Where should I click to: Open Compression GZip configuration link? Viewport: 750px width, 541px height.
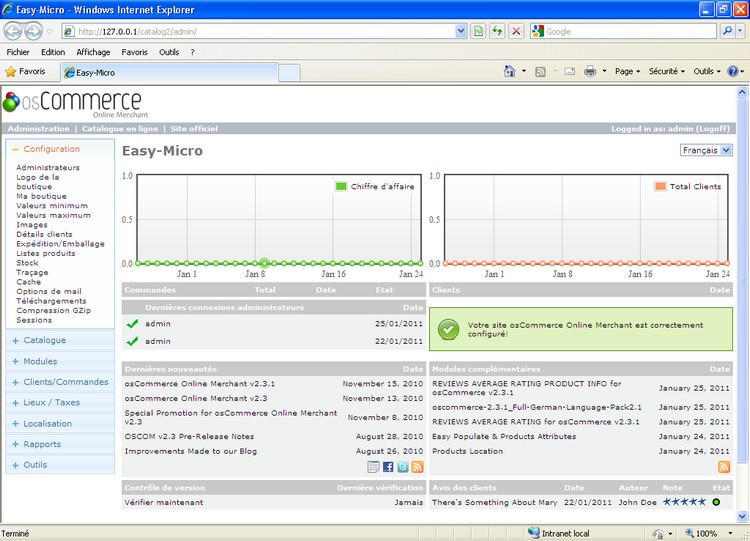[x=54, y=310]
